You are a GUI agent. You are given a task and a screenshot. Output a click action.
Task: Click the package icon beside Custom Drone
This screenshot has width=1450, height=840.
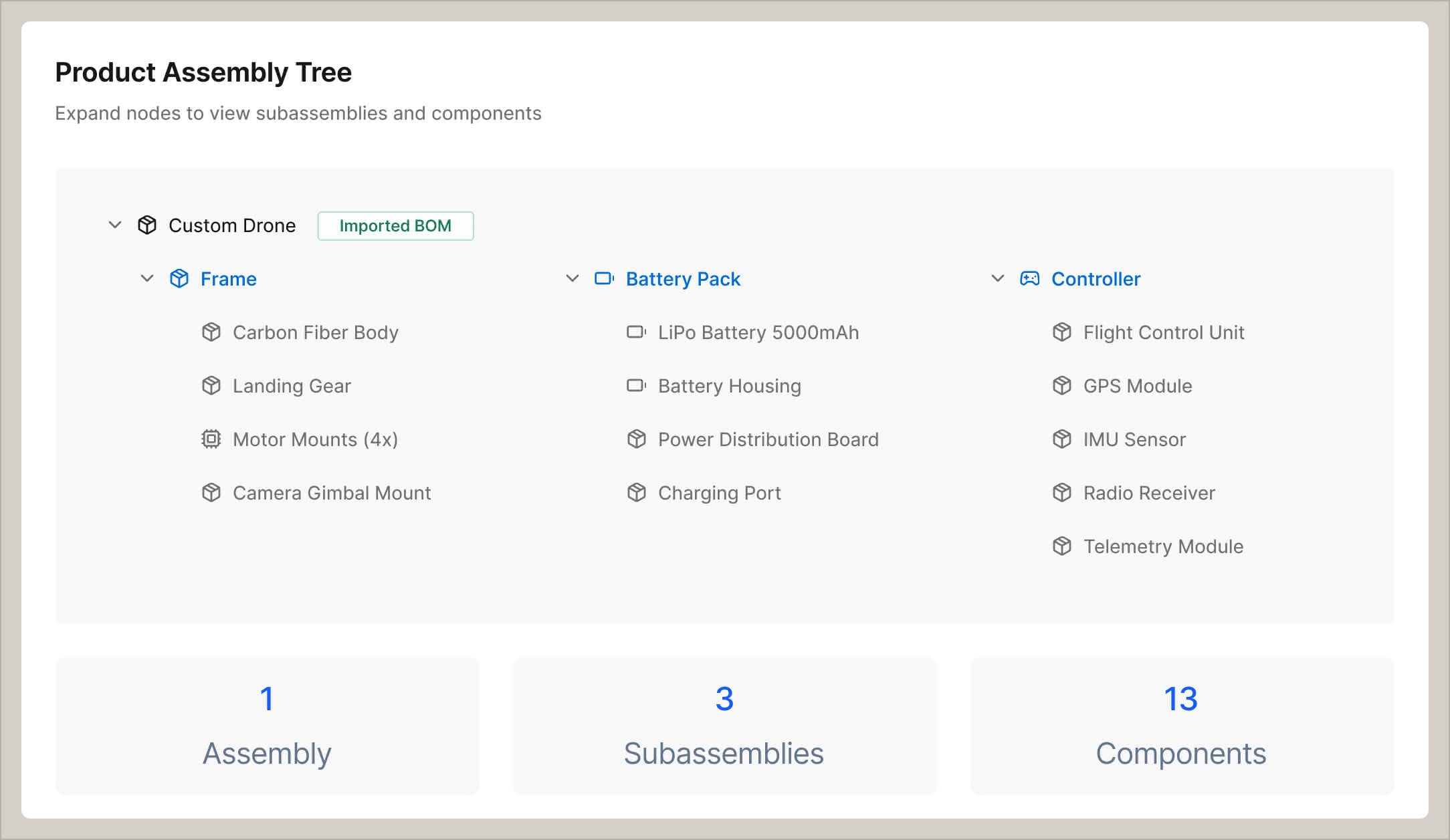tap(146, 225)
